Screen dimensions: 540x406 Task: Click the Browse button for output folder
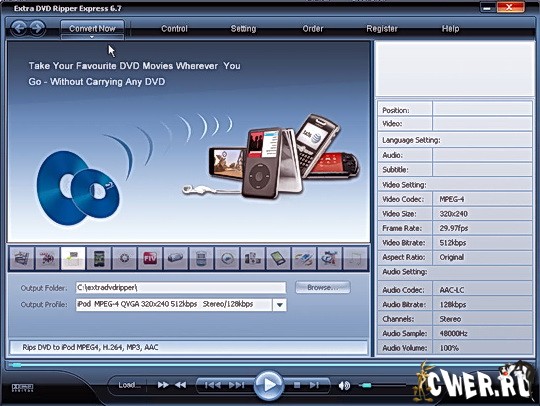pos(323,288)
